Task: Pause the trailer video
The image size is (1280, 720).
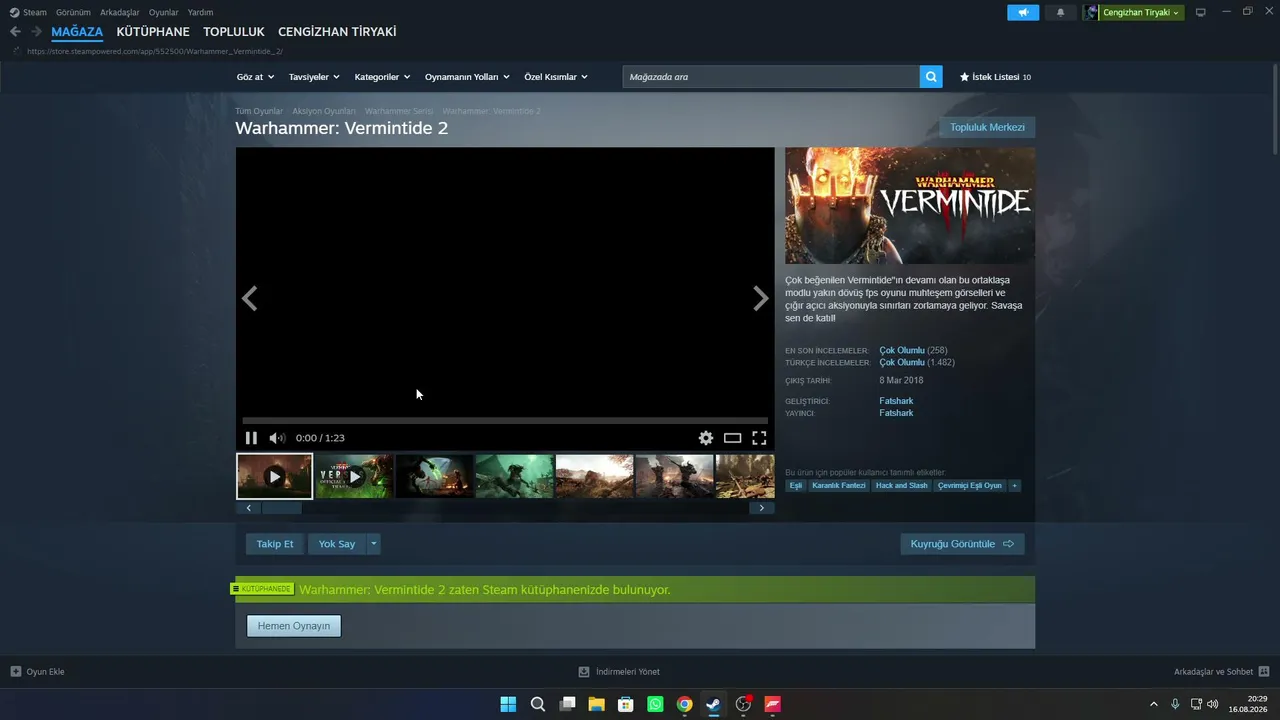Action: [x=251, y=438]
